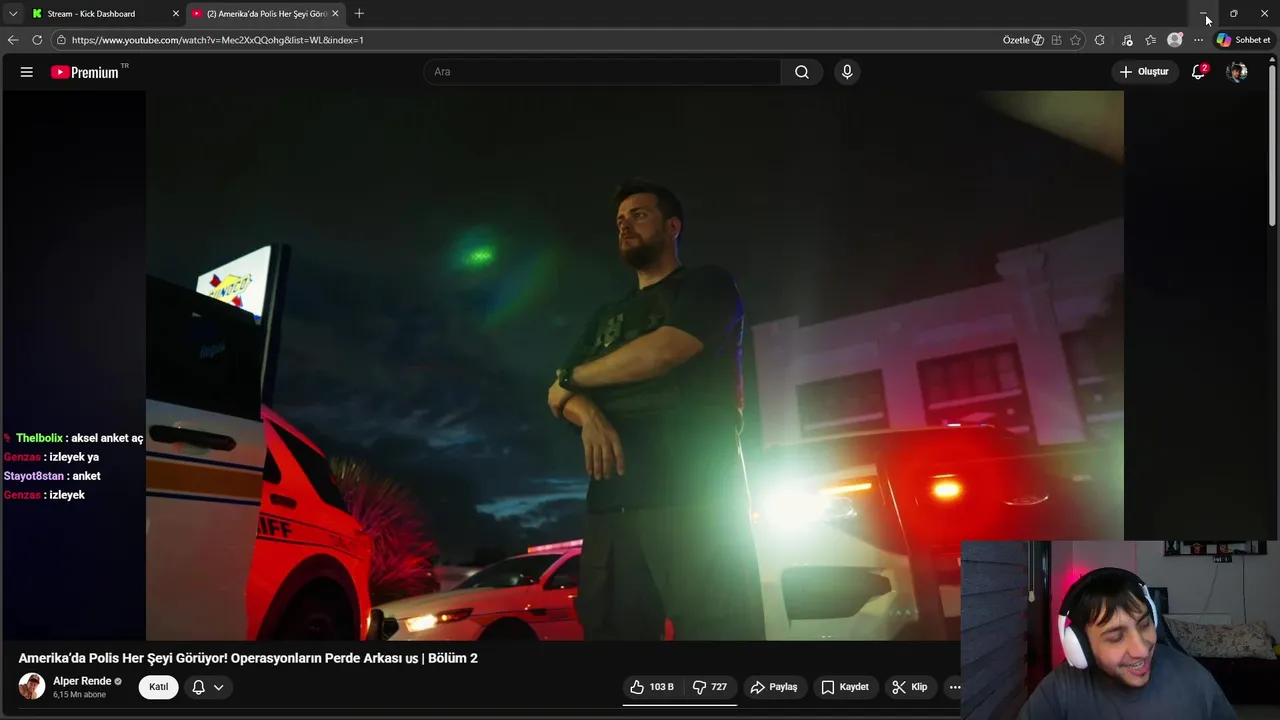1280x720 pixels.
Task: Click the Özetle summarize button
Action: tap(1023, 40)
